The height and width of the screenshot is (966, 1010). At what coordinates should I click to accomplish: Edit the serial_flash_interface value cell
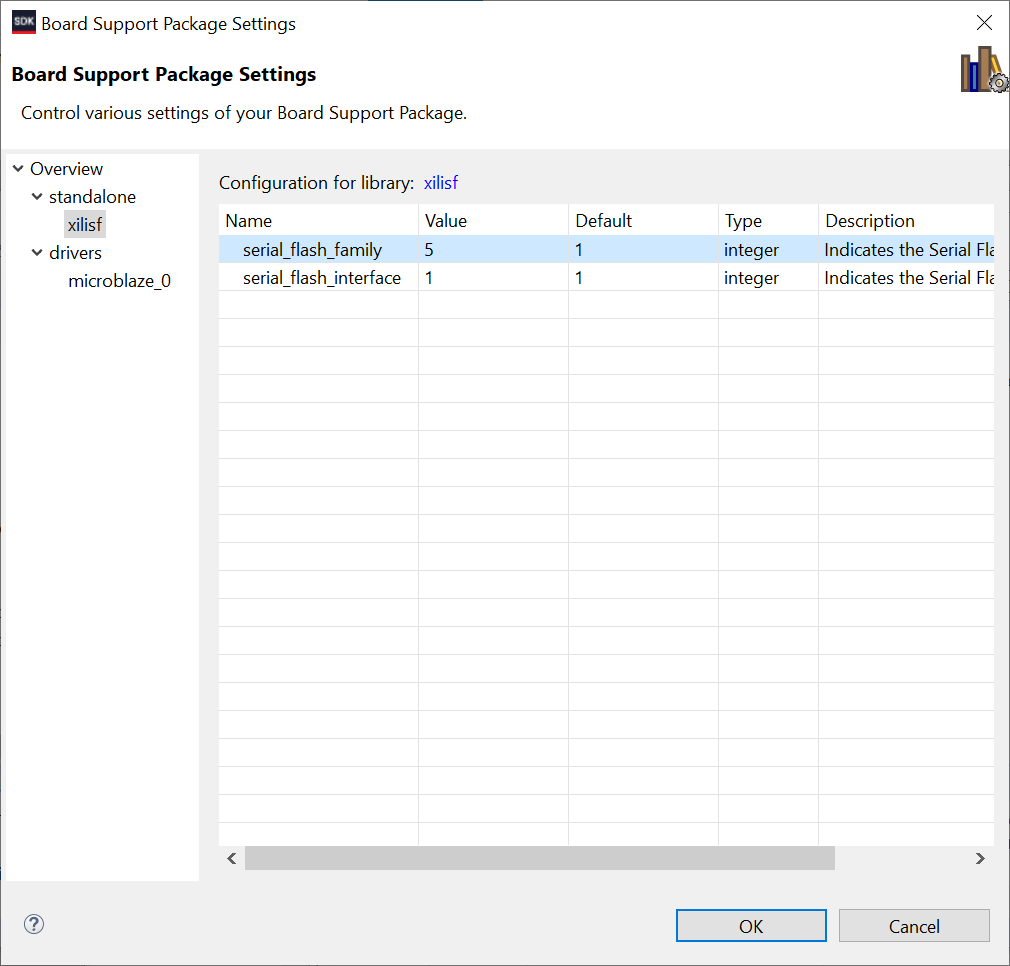click(x=493, y=278)
